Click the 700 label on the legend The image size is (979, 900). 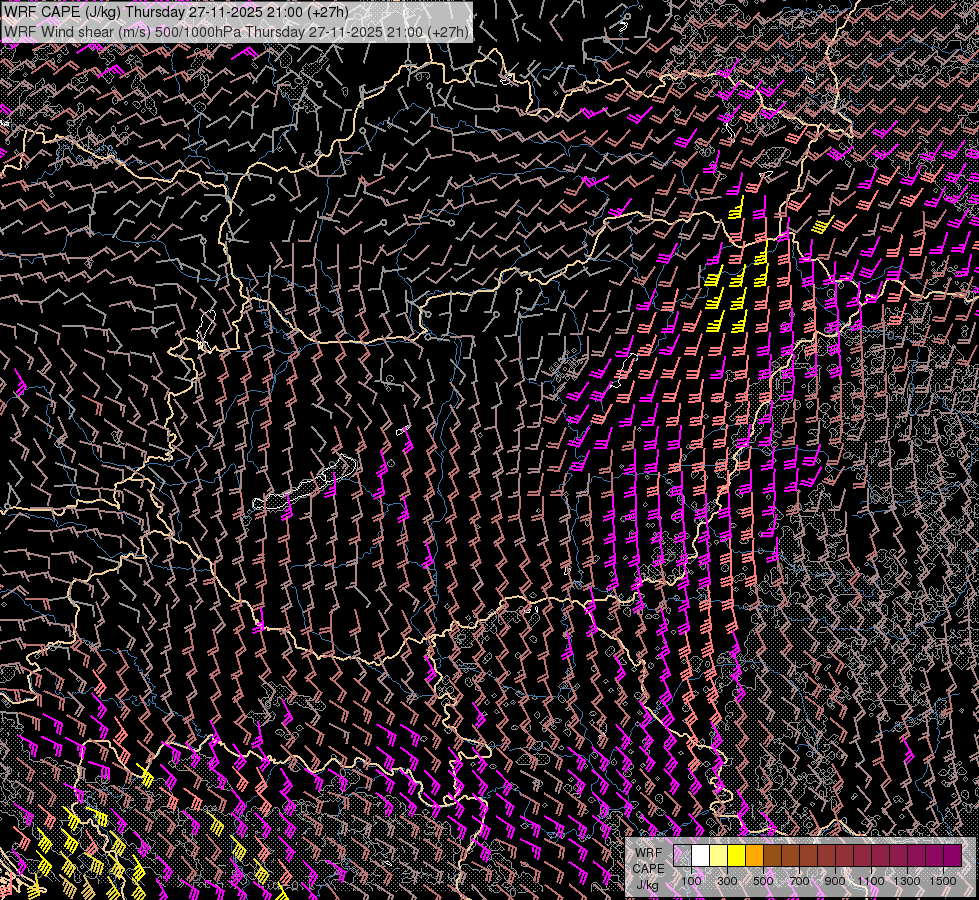799,881
